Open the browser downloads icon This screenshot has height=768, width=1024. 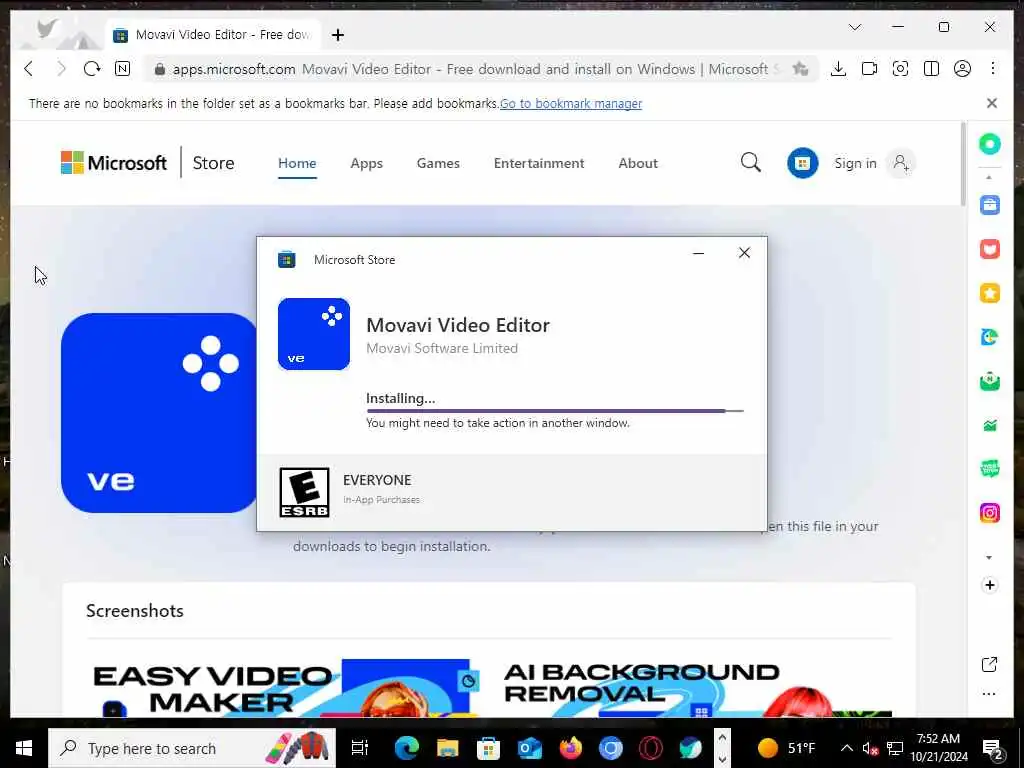[x=838, y=69]
